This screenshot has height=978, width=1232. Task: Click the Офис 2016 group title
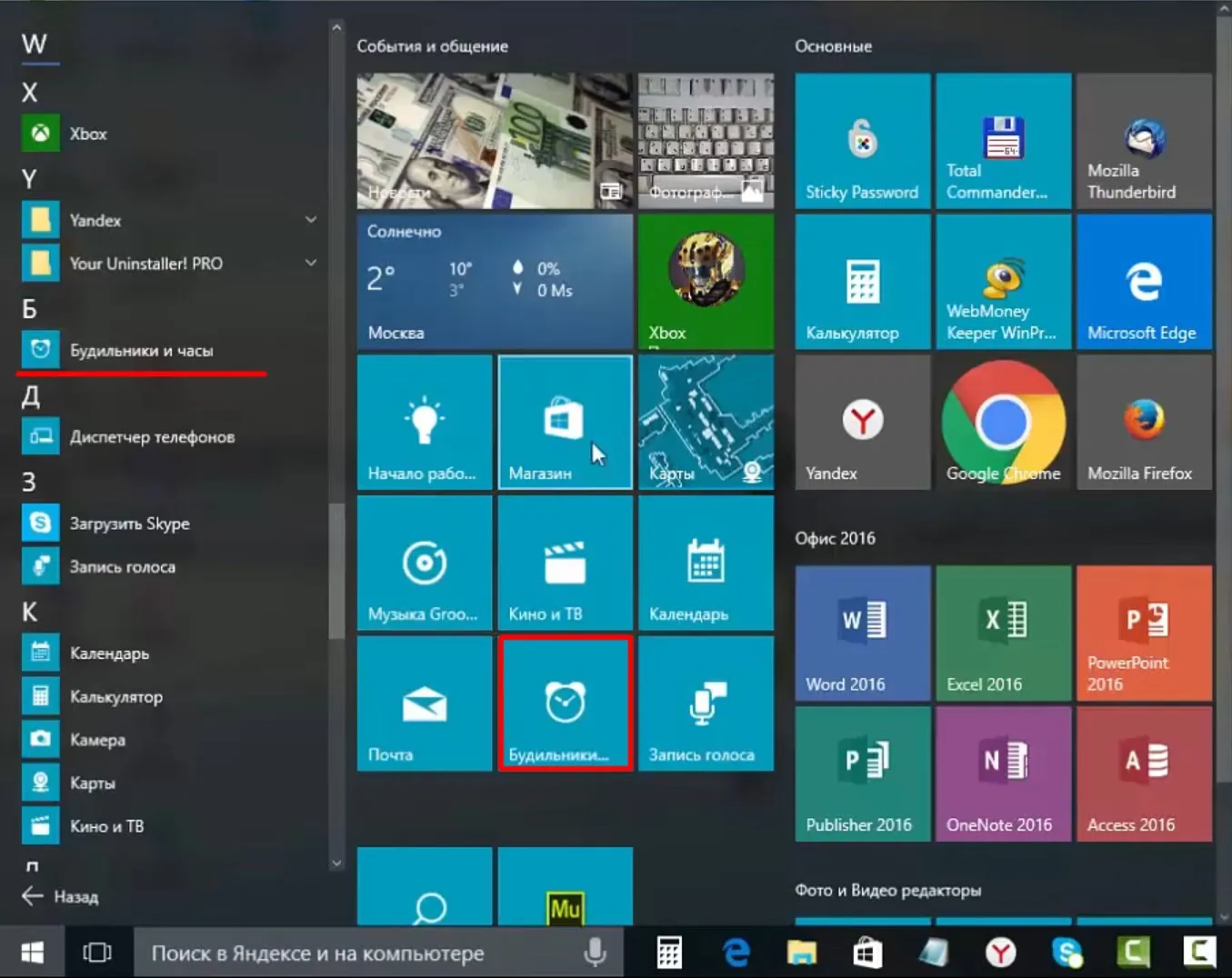[836, 538]
